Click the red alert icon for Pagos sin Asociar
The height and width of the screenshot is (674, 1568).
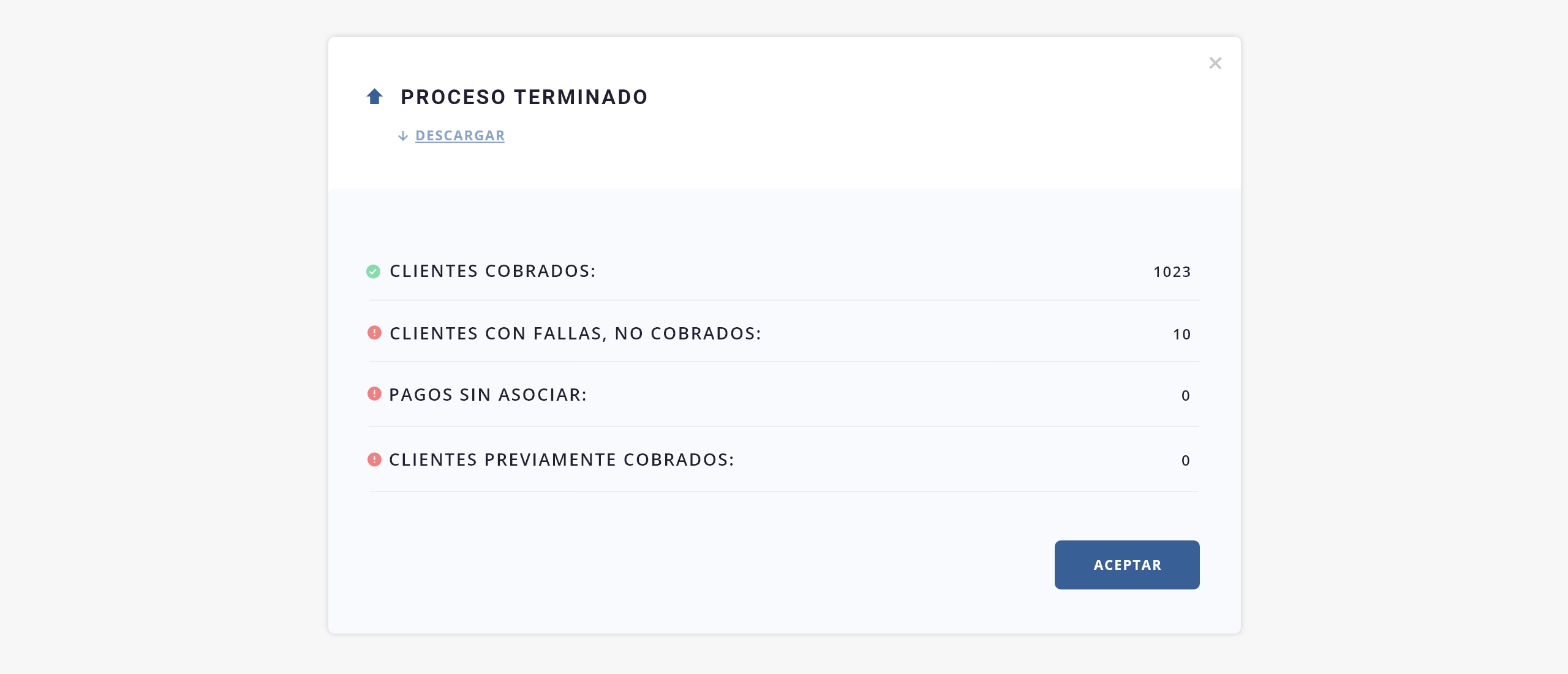(x=374, y=393)
